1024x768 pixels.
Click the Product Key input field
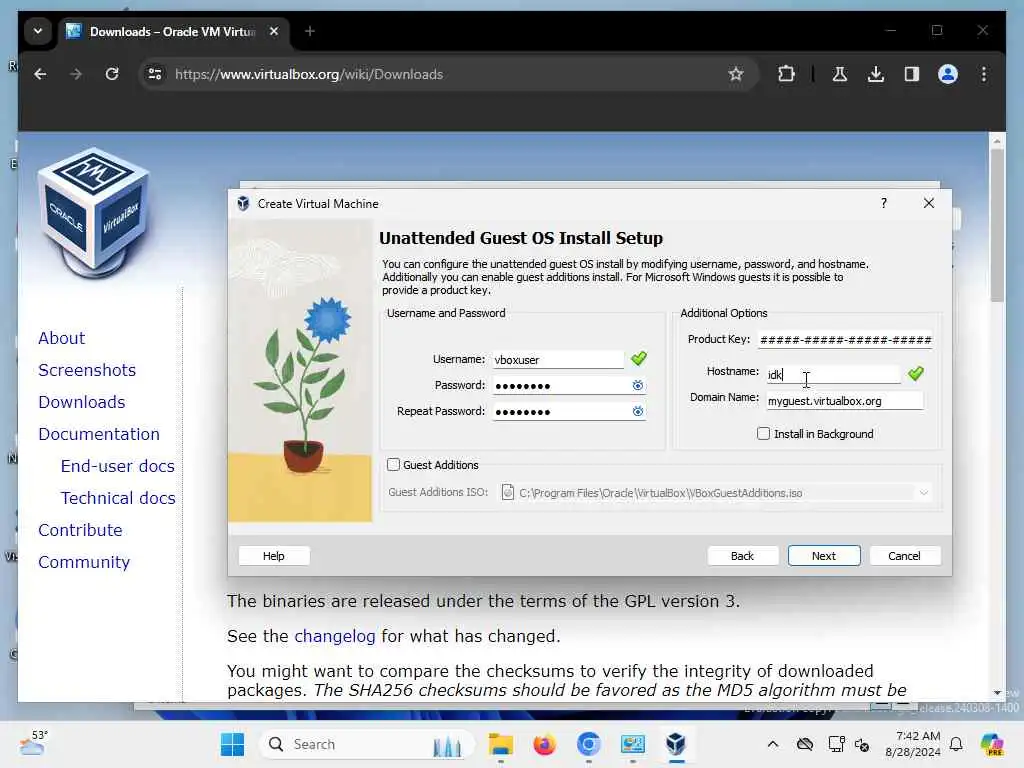click(x=846, y=340)
